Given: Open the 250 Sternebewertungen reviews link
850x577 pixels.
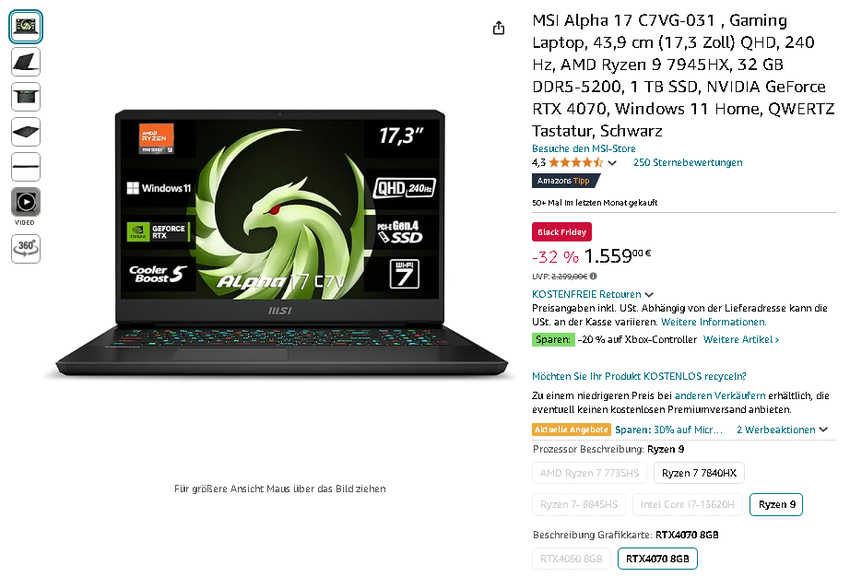Looking at the screenshot, I should [x=687, y=163].
